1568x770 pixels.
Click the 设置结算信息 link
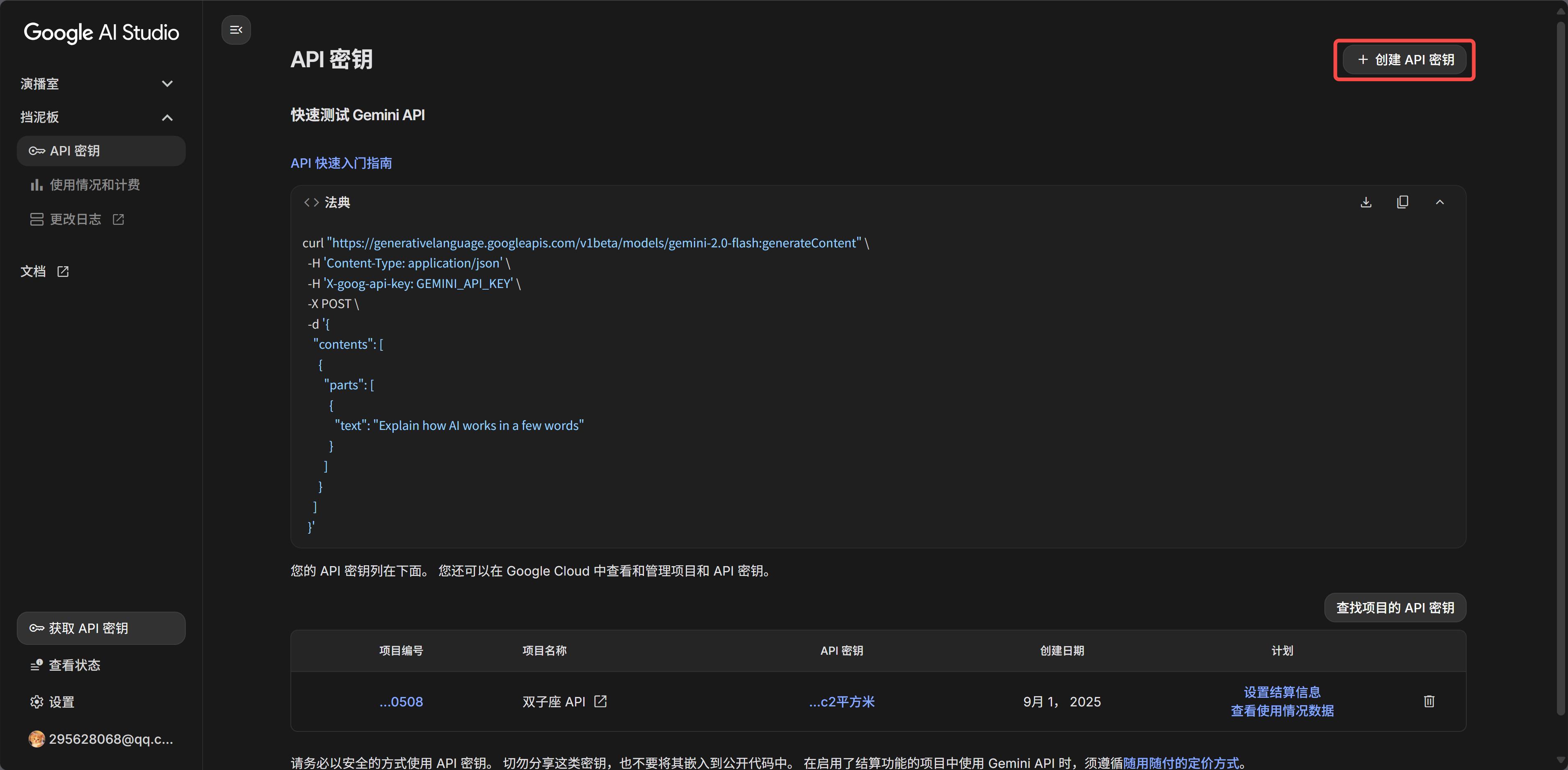(x=1282, y=692)
